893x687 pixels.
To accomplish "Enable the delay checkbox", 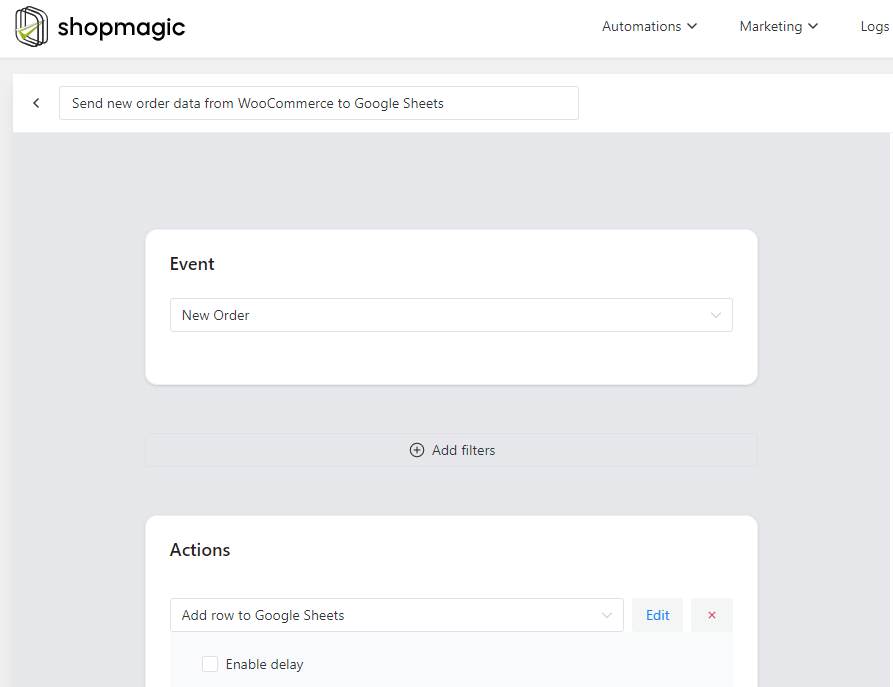I will [x=210, y=664].
